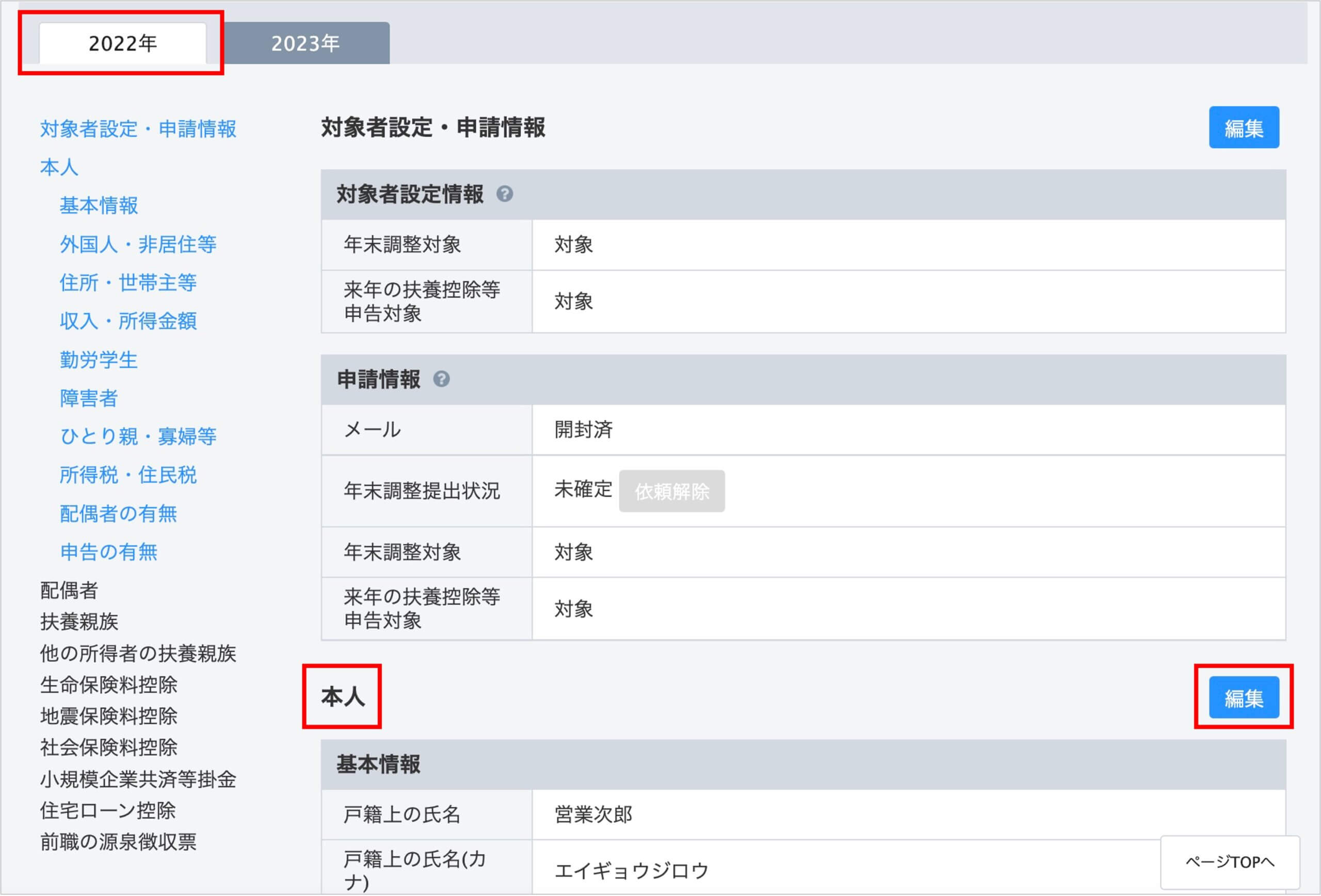This screenshot has height=896, width=1321.
Task: Go to 外国人・非居住等 link
Action: tap(138, 245)
